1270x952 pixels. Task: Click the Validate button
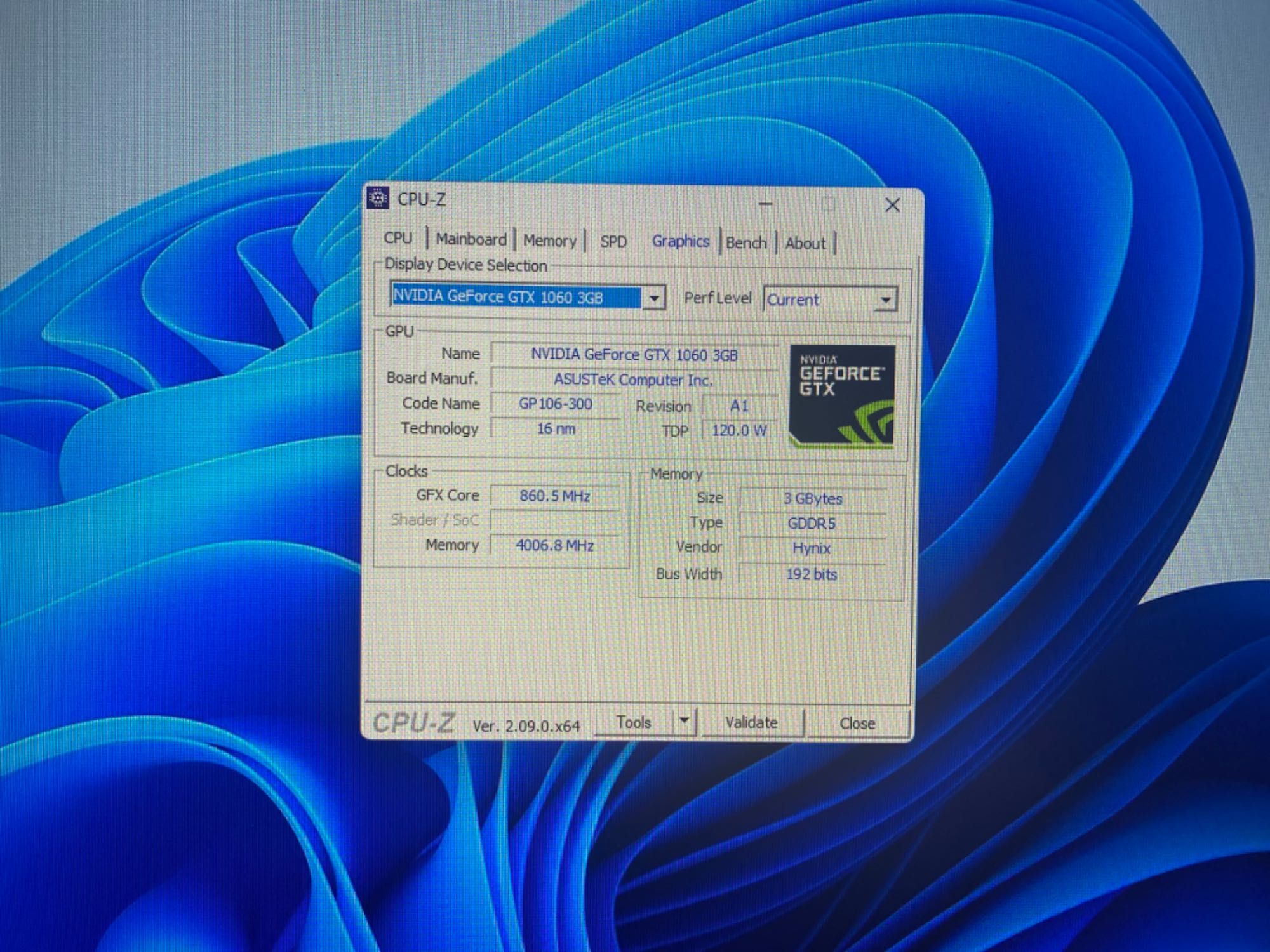tap(751, 723)
